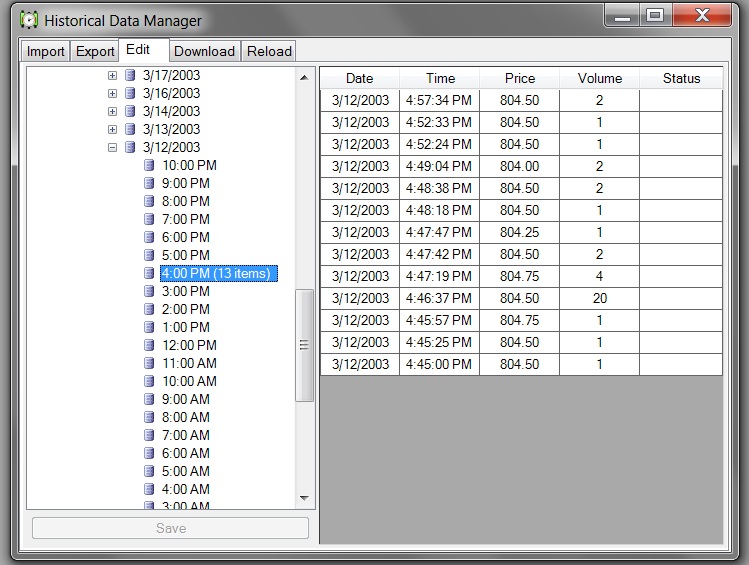
Task: Click the 4:57:34 PM time cell
Action: click(439, 100)
